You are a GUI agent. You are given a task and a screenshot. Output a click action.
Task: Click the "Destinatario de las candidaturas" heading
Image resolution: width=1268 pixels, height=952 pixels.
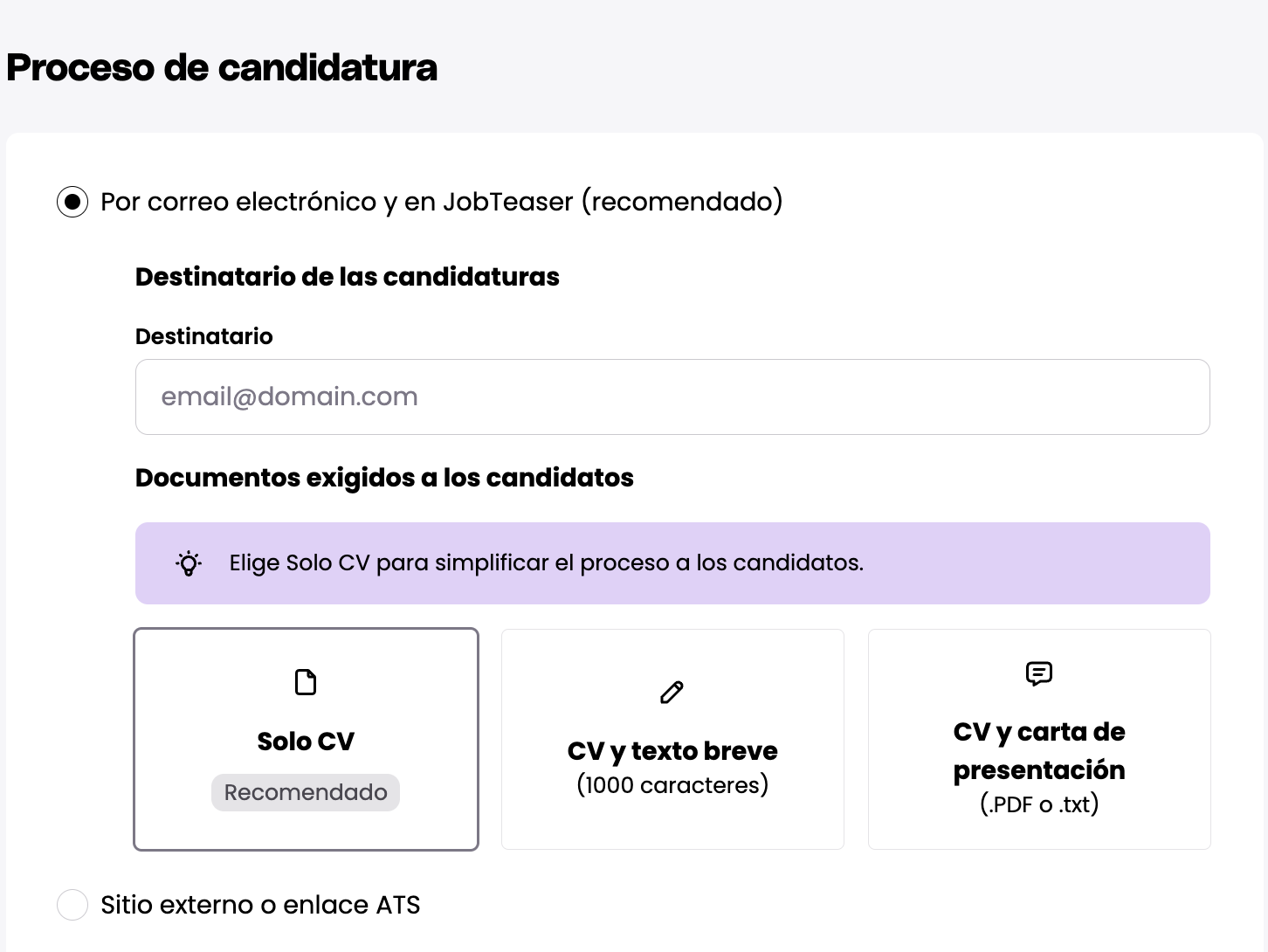(347, 277)
